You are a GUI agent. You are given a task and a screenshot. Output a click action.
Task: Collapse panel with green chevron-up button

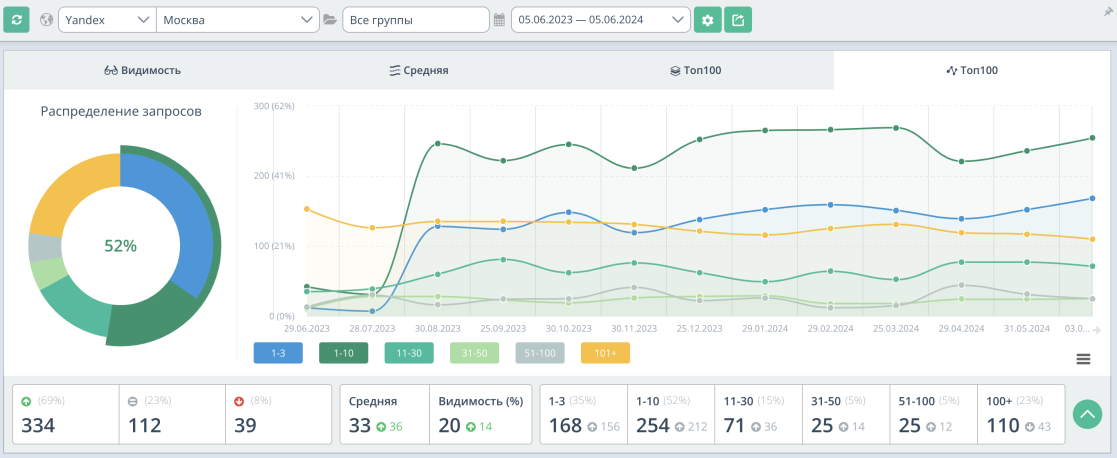1087,414
